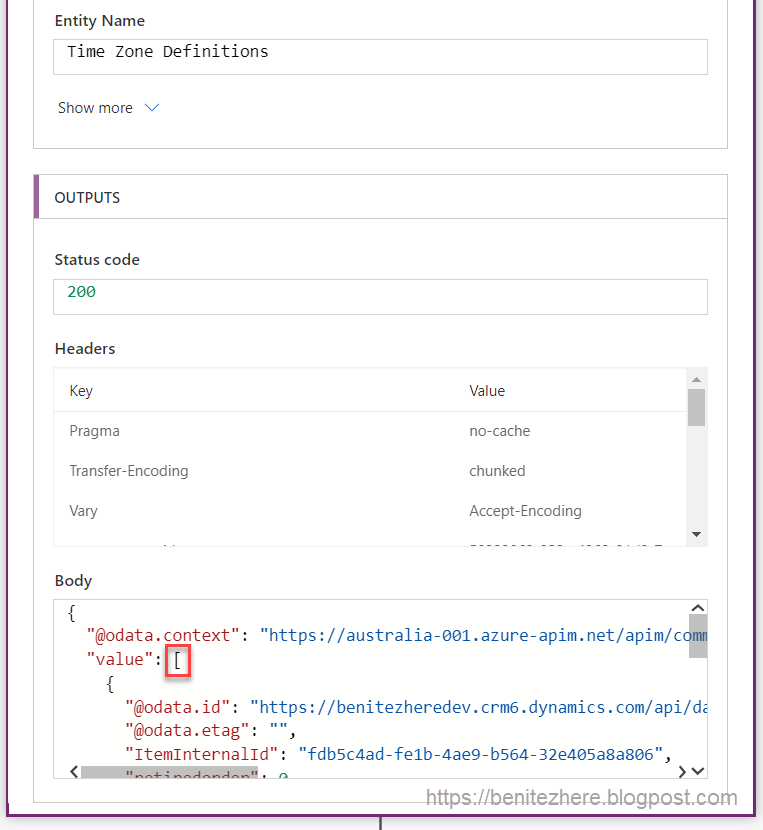This screenshot has height=830, width=763.
Task: Click the Key column header
Action: (81, 391)
